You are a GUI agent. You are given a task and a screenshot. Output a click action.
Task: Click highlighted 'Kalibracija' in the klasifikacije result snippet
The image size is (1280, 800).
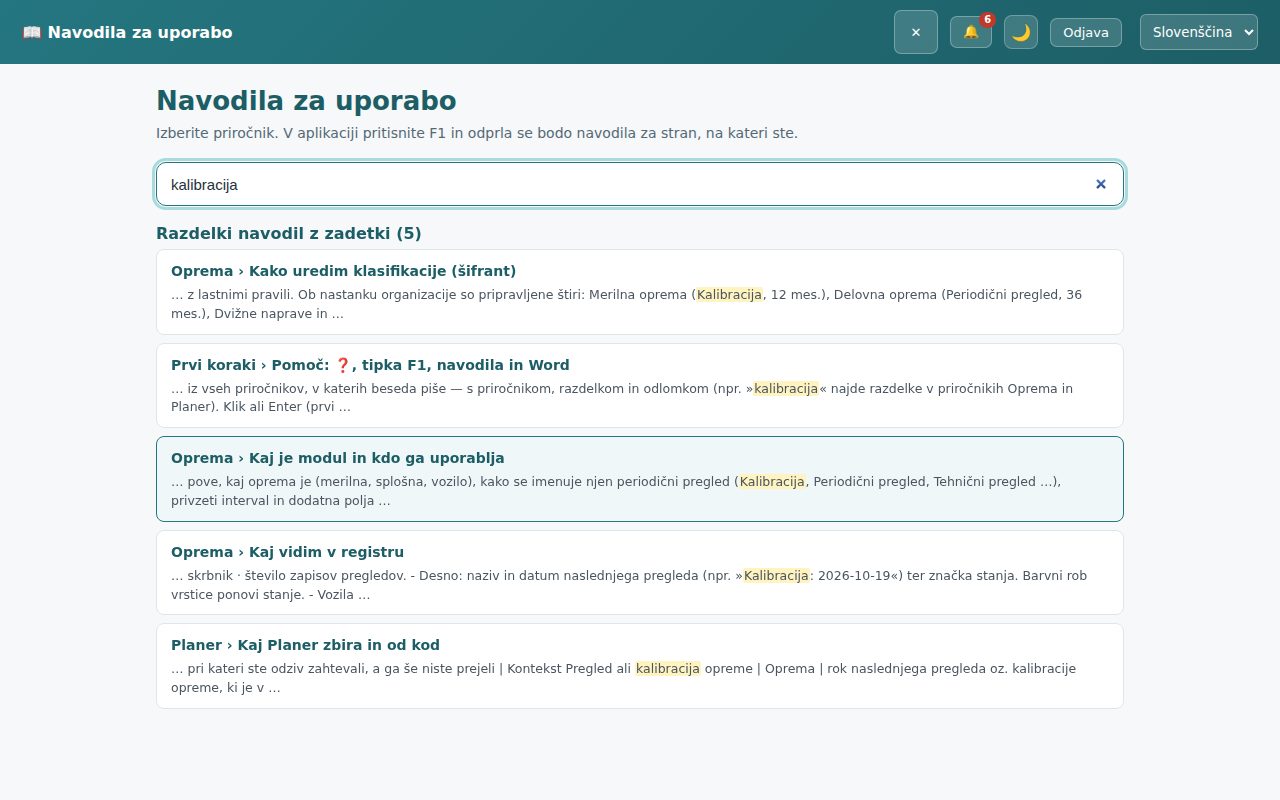(730, 295)
